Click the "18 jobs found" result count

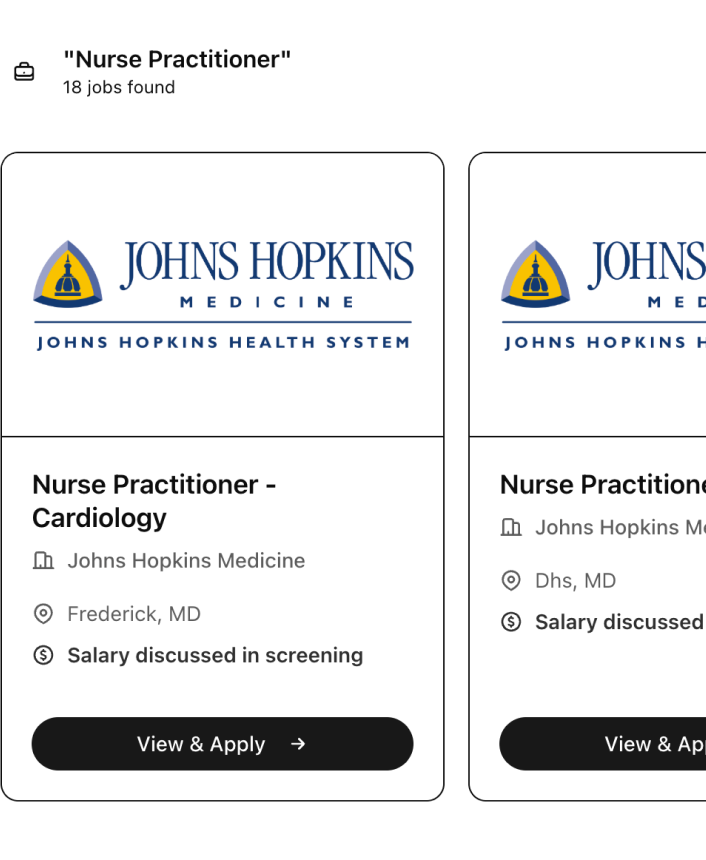coord(119,88)
